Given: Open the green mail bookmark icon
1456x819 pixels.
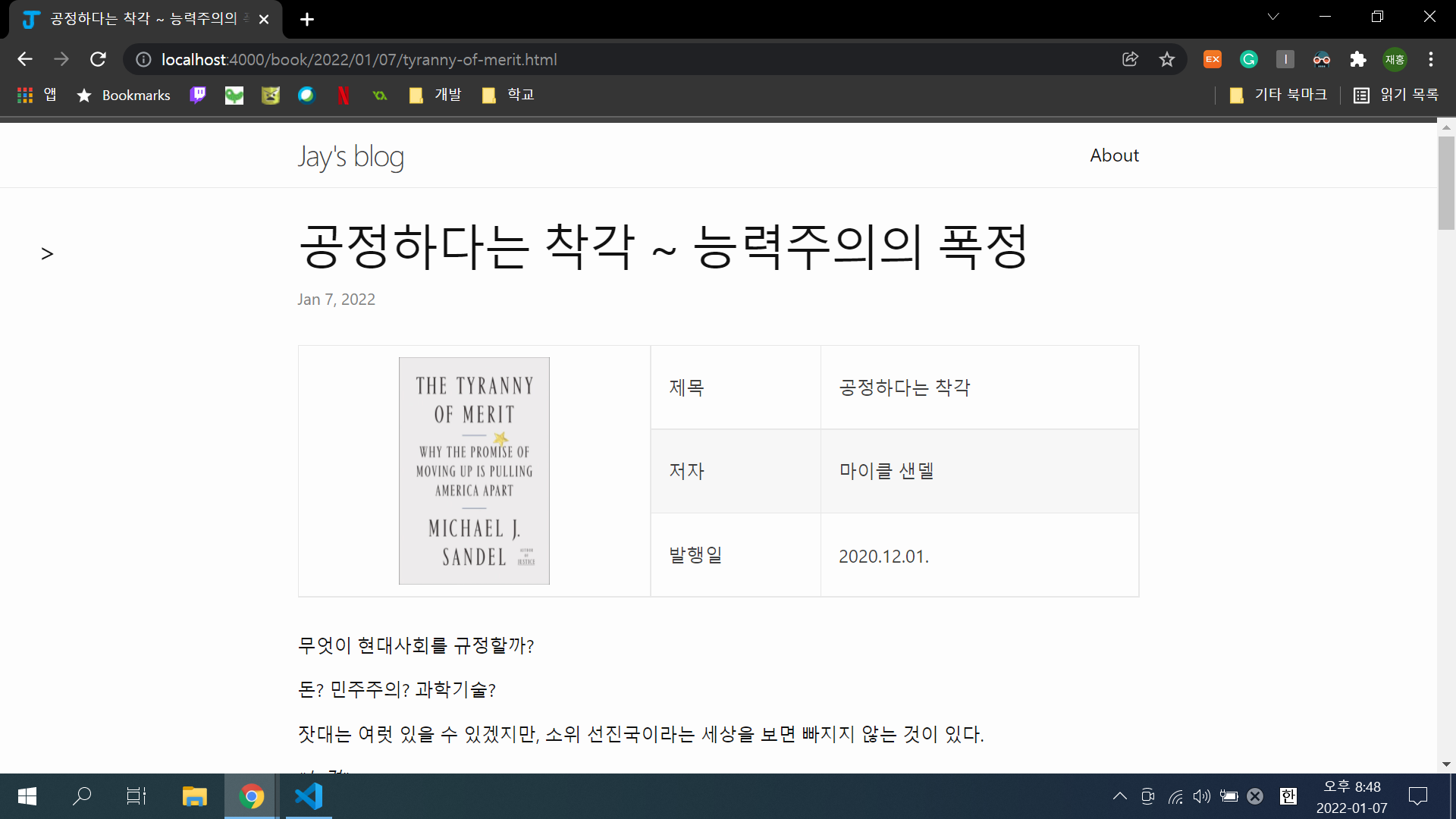Looking at the screenshot, I should point(234,95).
